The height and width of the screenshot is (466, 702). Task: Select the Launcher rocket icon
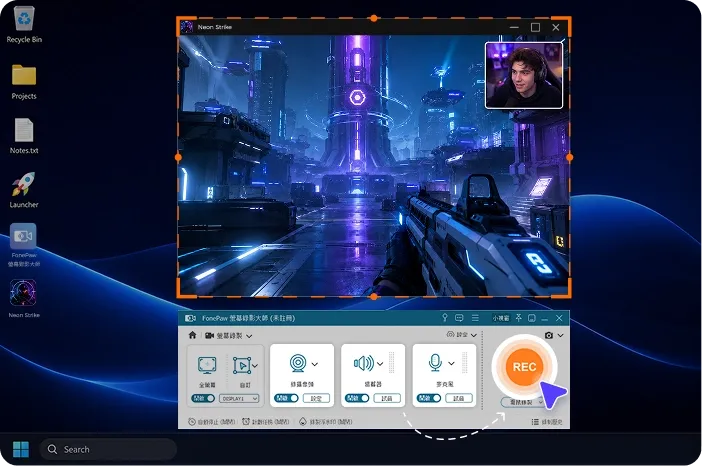24,190
